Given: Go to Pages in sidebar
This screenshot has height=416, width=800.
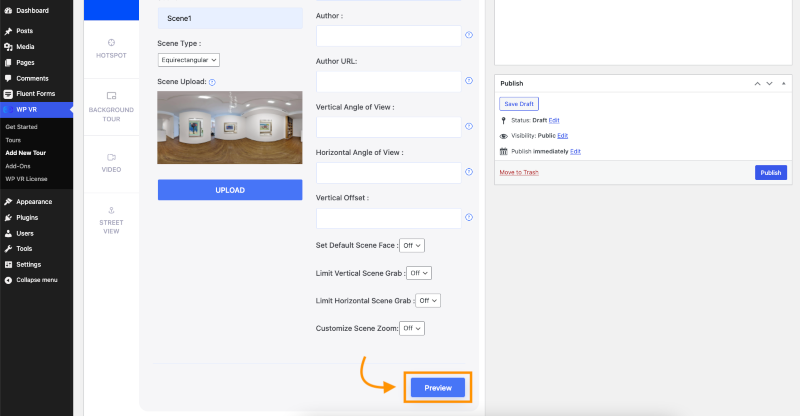Looking at the screenshot, I should [x=25, y=63].
